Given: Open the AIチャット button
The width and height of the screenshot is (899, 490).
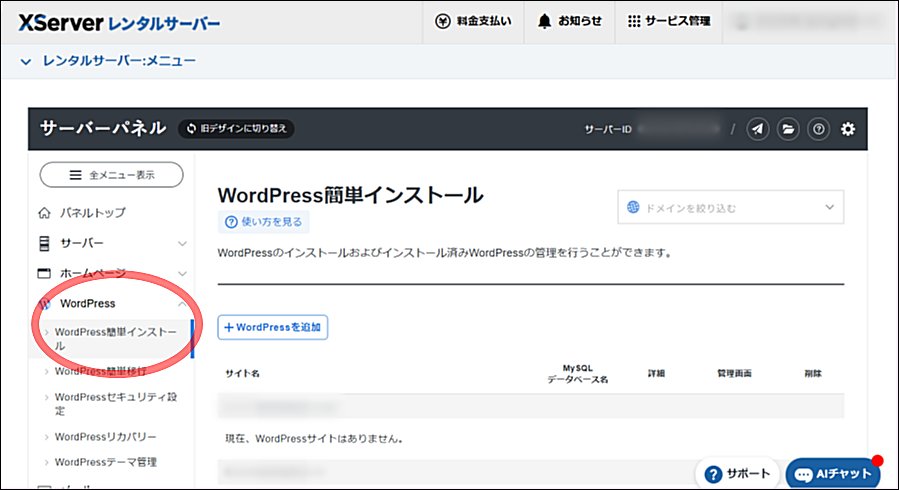Looking at the screenshot, I should [x=833, y=474].
